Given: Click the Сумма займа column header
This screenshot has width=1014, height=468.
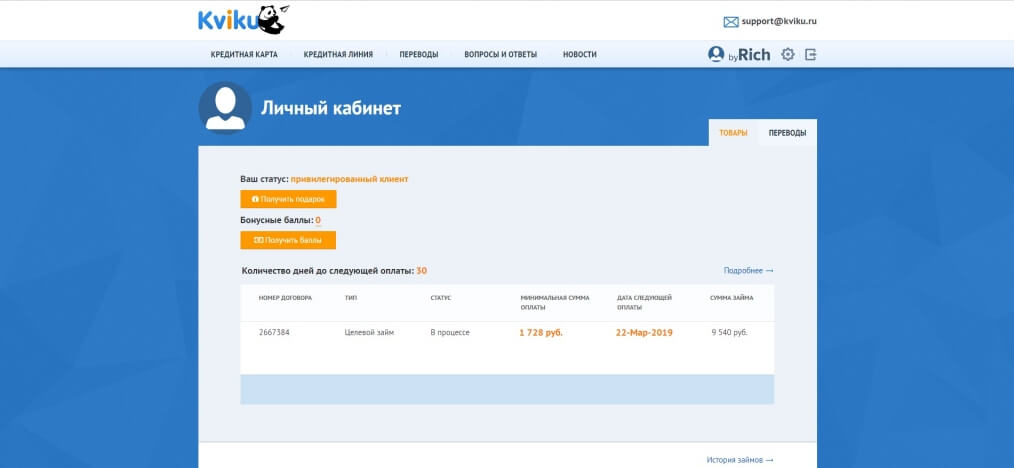Looking at the screenshot, I should pyautogui.click(x=731, y=298).
